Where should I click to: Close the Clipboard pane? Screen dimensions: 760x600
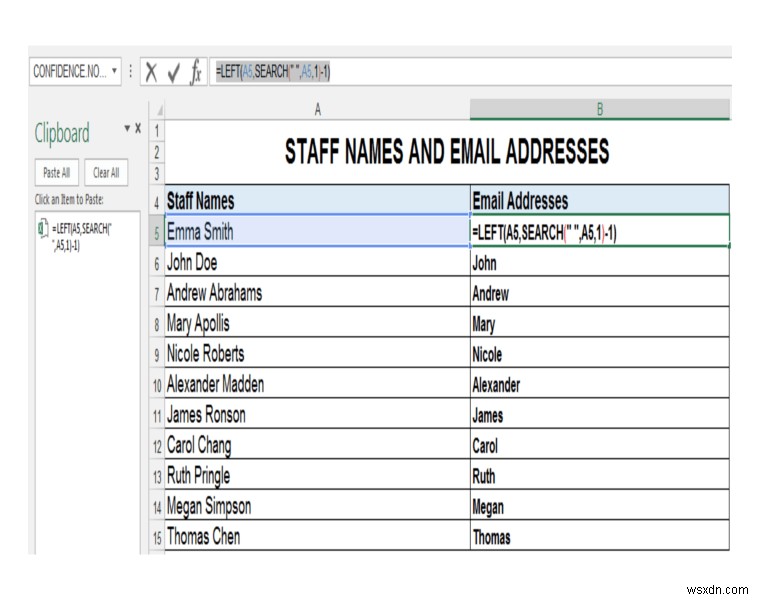click(138, 128)
